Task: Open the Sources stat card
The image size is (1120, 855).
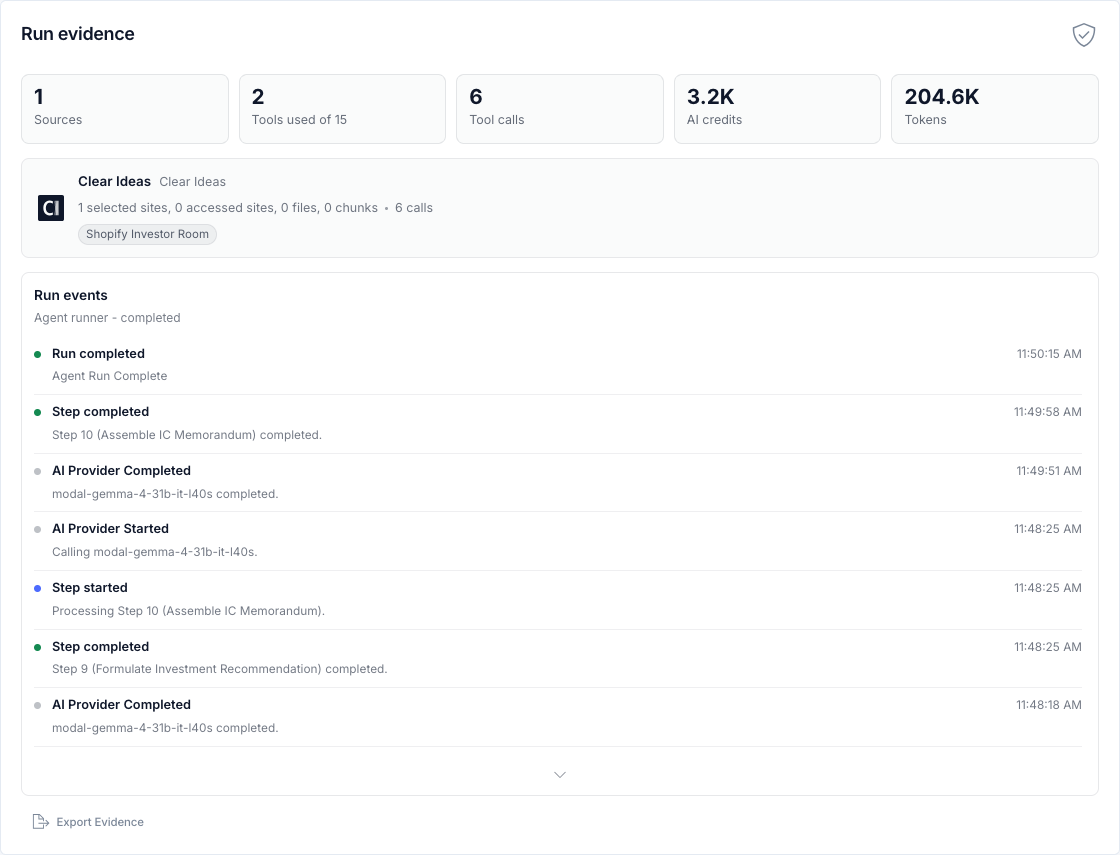Action: click(x=125, y=109)
